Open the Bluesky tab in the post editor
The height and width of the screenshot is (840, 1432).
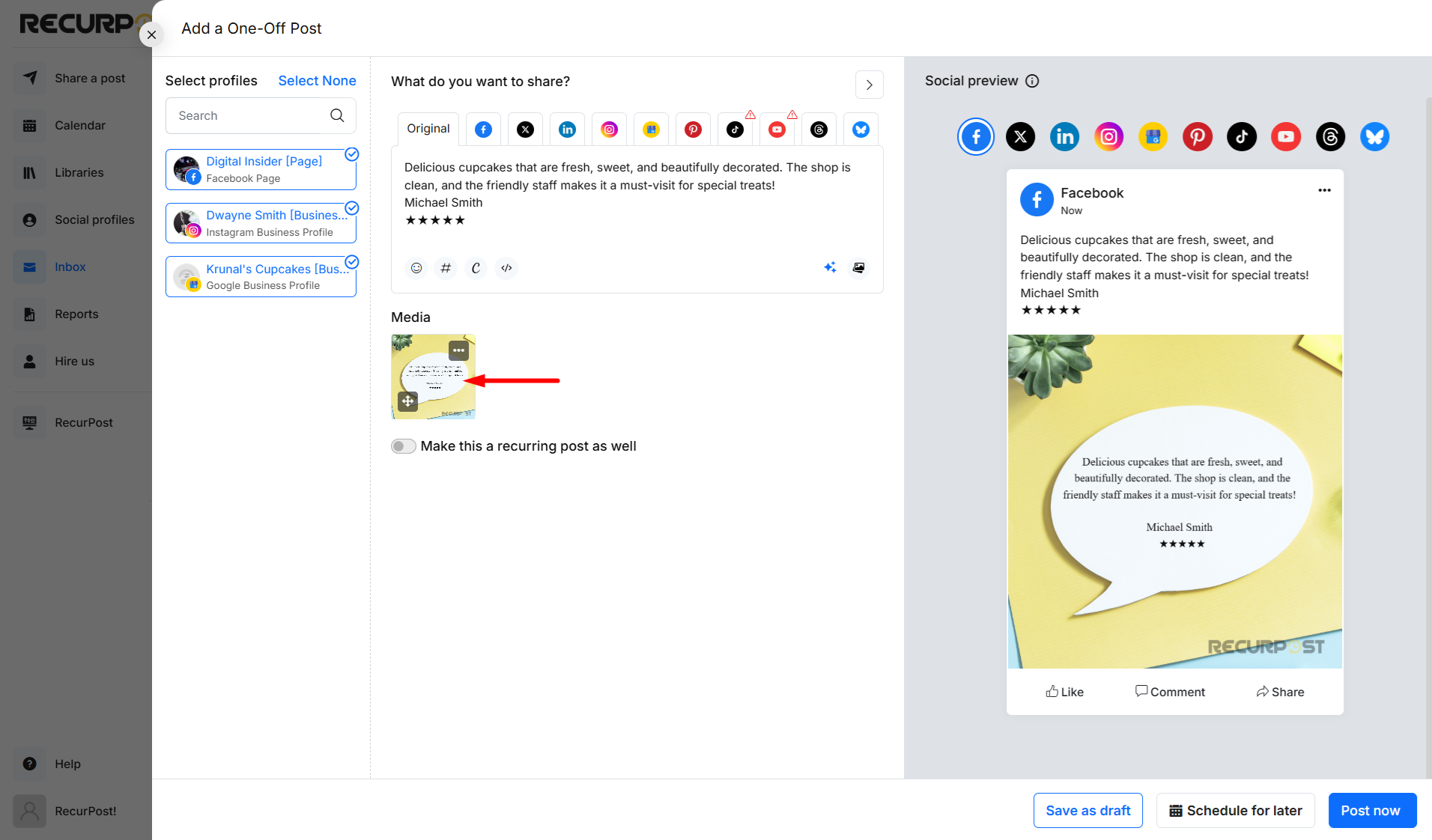pos(861,130)
